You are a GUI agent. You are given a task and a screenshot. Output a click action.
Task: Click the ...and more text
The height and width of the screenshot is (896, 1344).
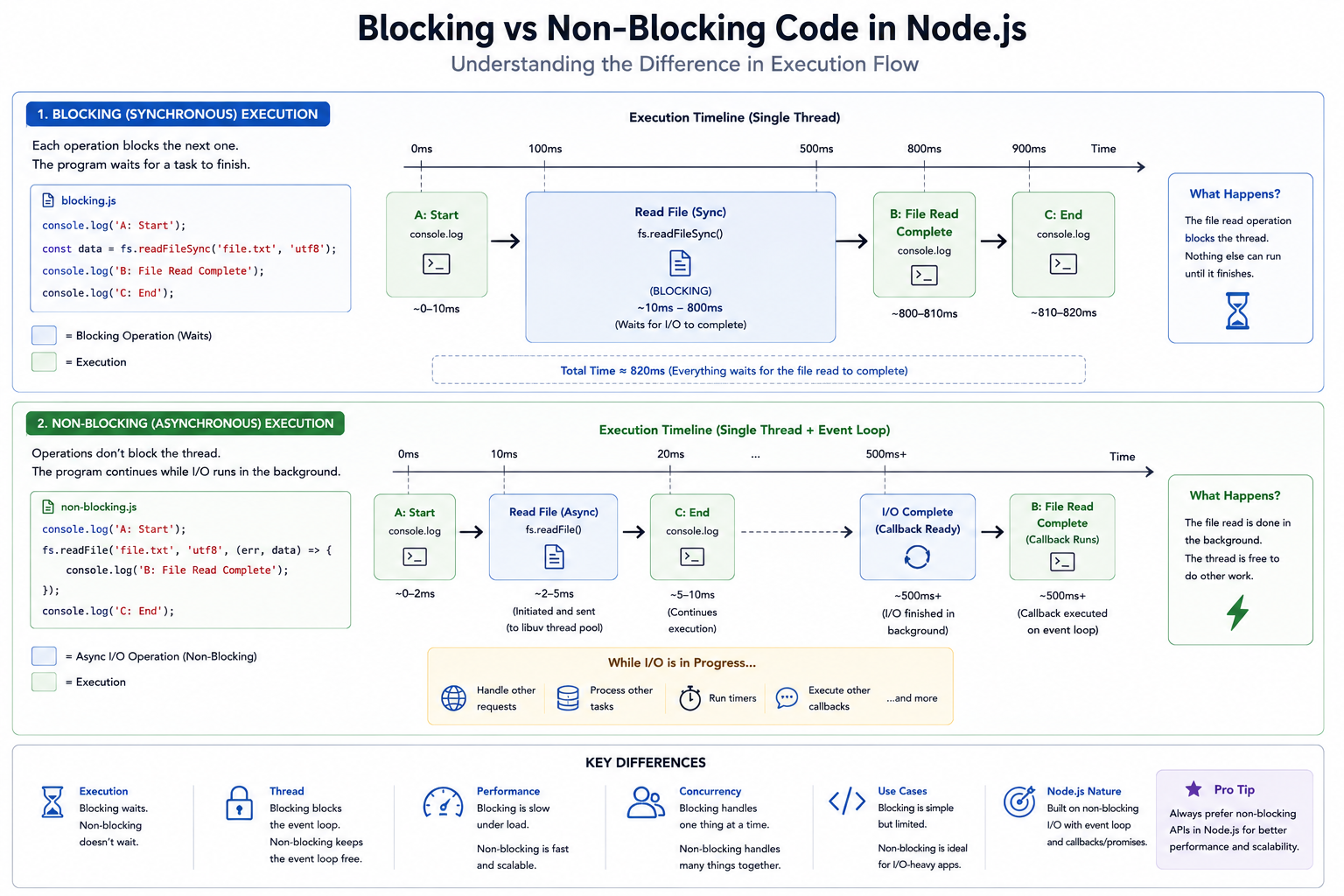pyautogui.click(x=912, y=698)
